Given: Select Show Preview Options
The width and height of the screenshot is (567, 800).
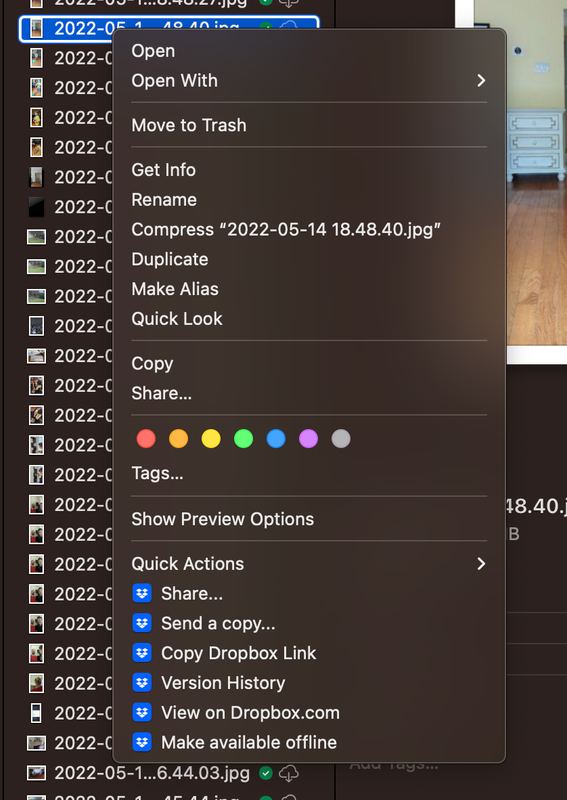Looking at the screenshot, I should click(x=223, y=519).
